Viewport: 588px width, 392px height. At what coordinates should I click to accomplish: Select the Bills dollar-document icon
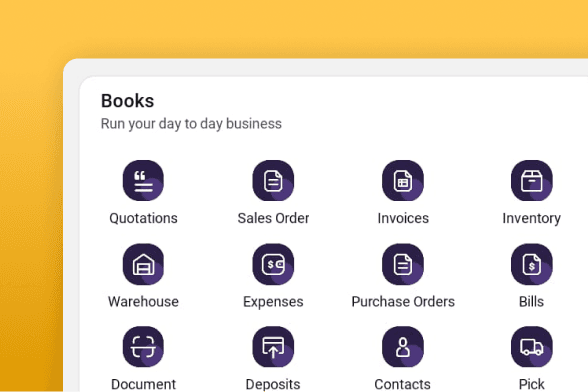pos(532,264)
